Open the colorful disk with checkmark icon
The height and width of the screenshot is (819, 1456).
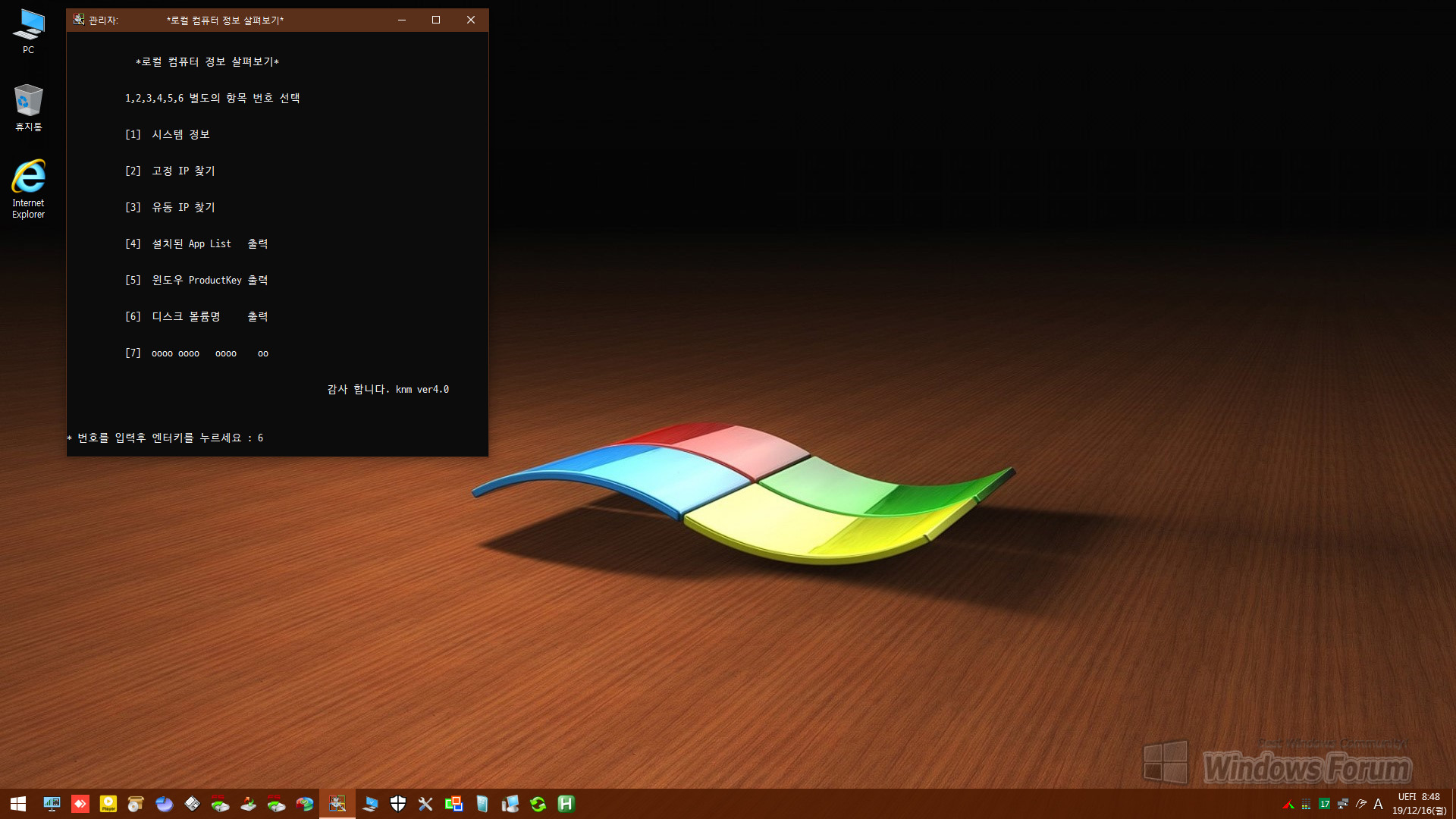305,804
